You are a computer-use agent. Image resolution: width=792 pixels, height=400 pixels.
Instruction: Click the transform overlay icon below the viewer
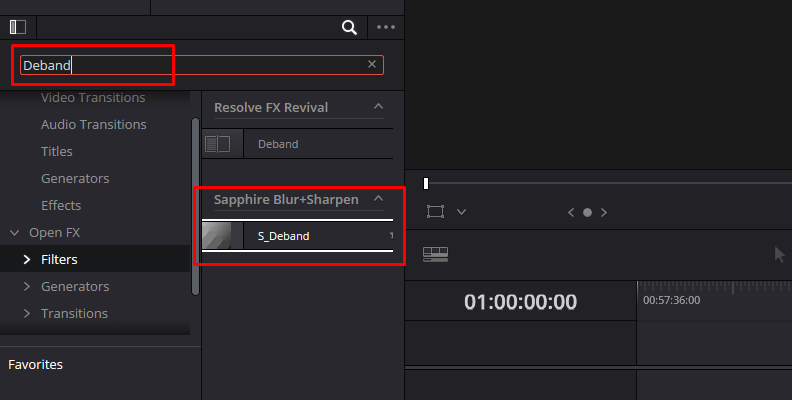pos(435,212)
